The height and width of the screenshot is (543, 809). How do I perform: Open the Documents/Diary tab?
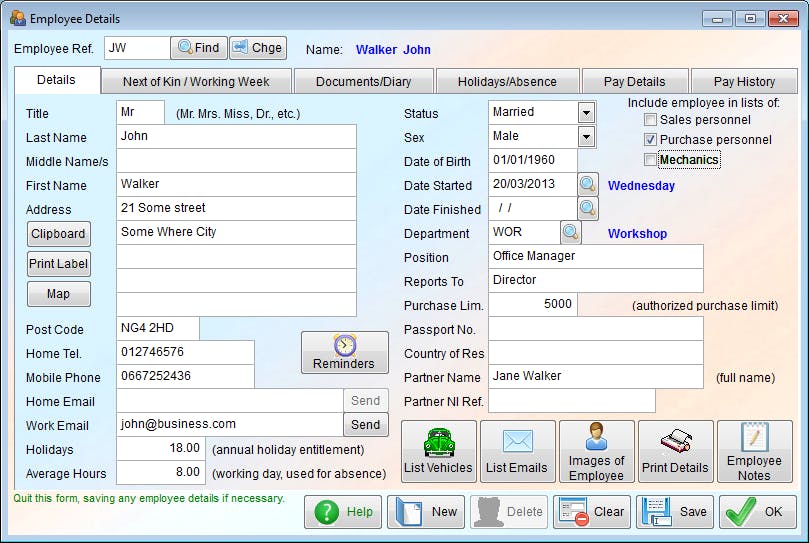(363, 82)
